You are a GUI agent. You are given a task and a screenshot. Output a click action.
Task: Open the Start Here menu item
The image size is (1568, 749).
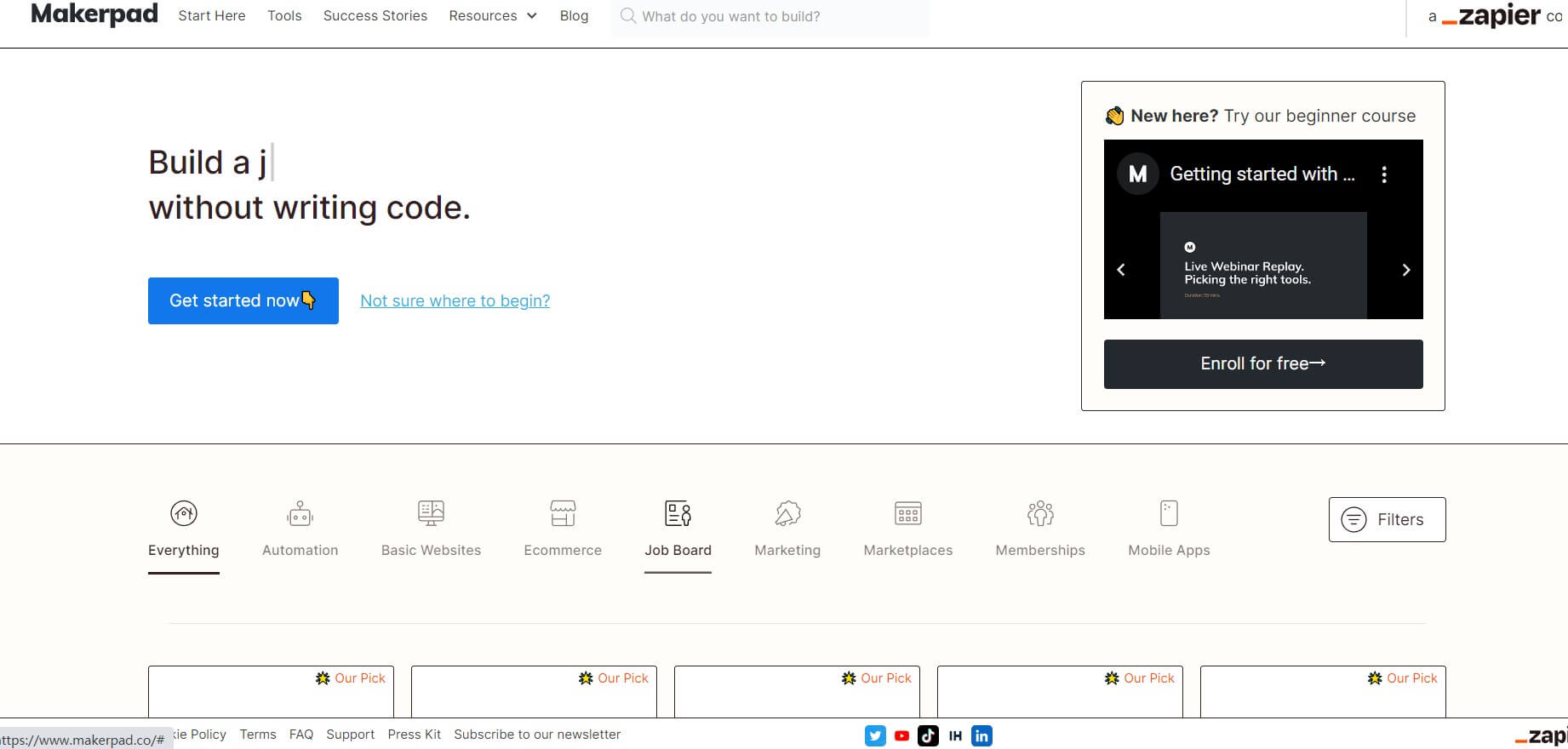click(x=212, y=16)
